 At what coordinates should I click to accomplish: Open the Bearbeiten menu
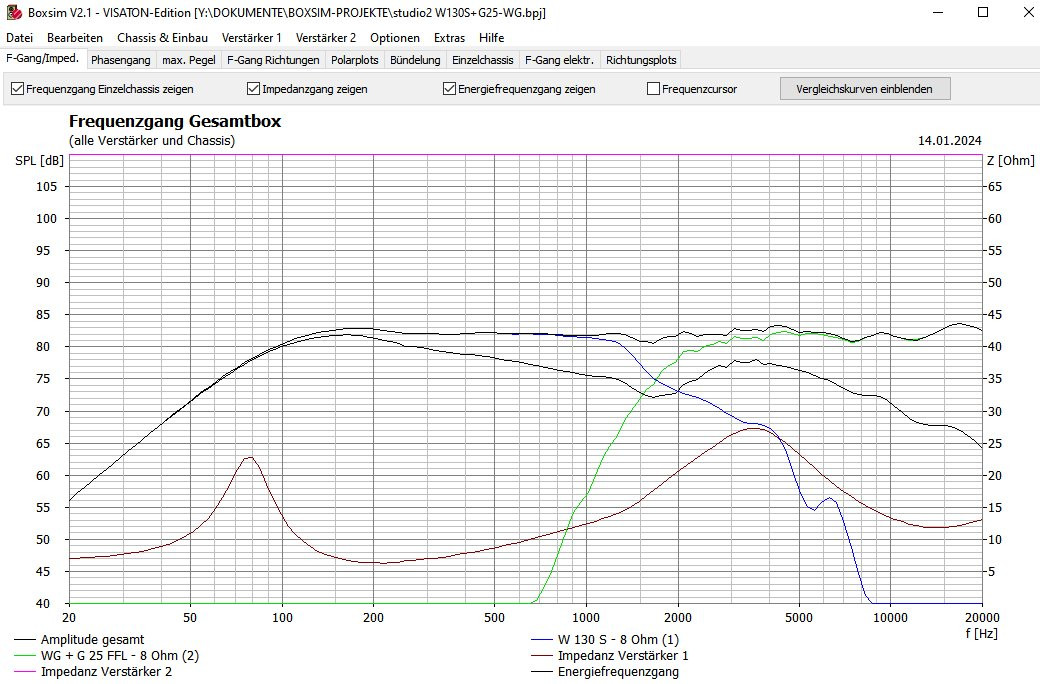pos(75,38)
